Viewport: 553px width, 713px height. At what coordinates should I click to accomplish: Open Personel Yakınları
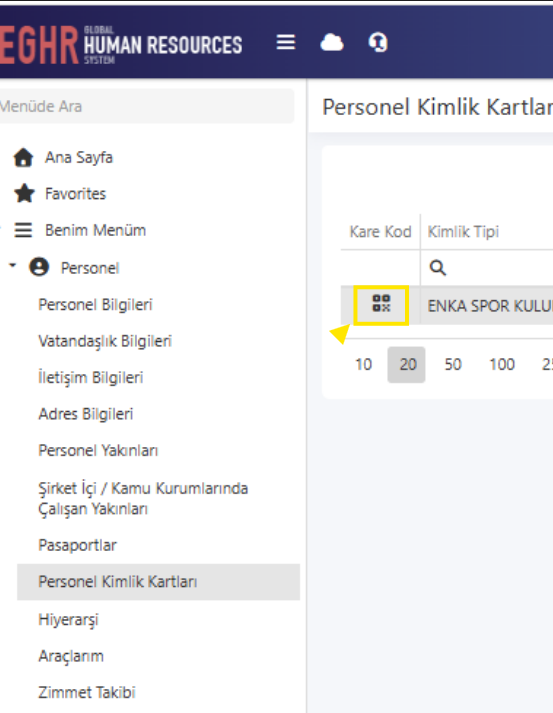(x=98, y=450)
